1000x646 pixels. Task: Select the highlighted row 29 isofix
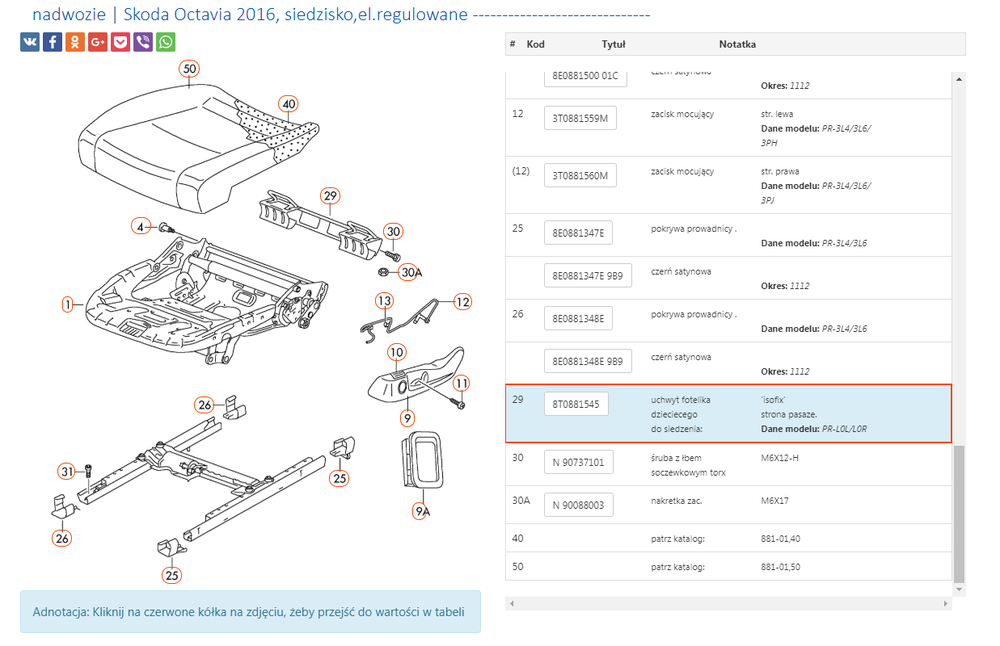[727, 413]
